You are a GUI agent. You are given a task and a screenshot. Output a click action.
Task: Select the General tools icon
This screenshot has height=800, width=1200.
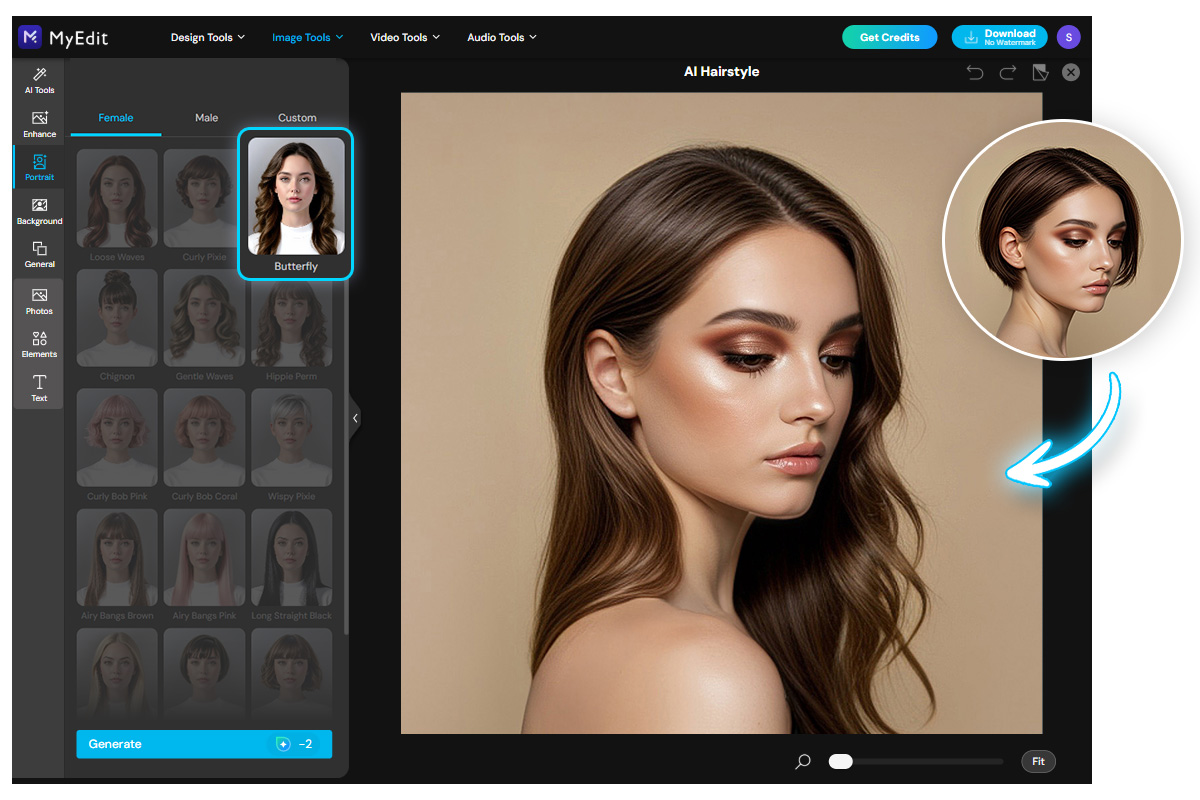pos(38,255)
